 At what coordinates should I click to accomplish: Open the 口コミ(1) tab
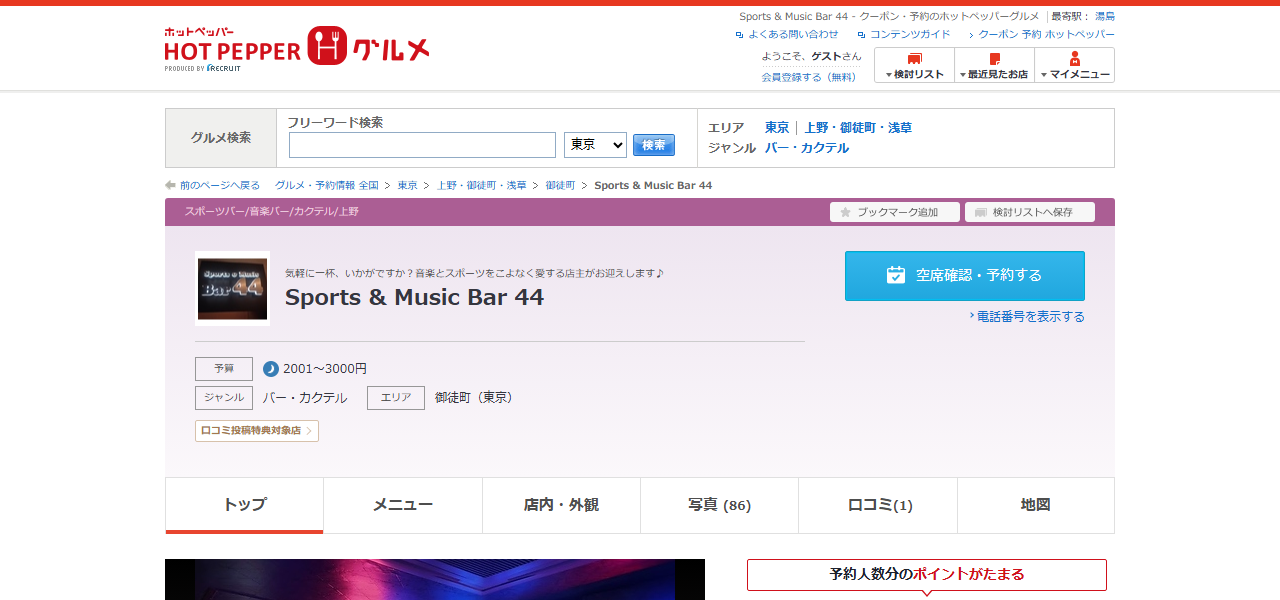coord(878,506)
